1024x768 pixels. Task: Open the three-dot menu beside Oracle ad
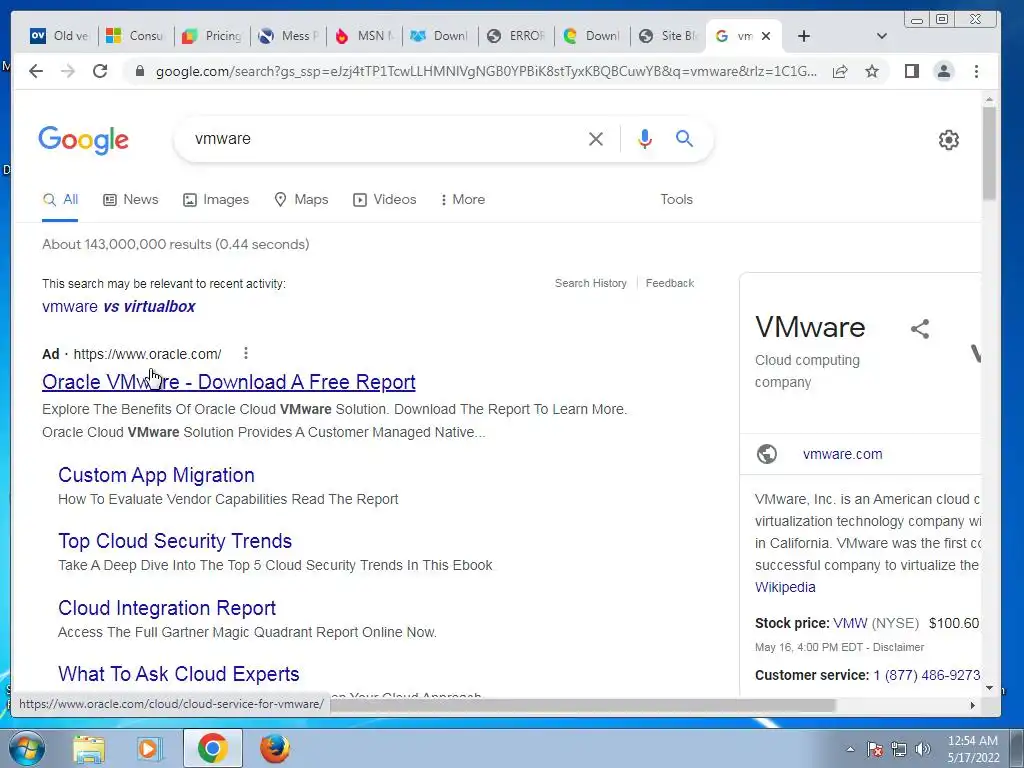pyautogui.click(x=246, y=353)
